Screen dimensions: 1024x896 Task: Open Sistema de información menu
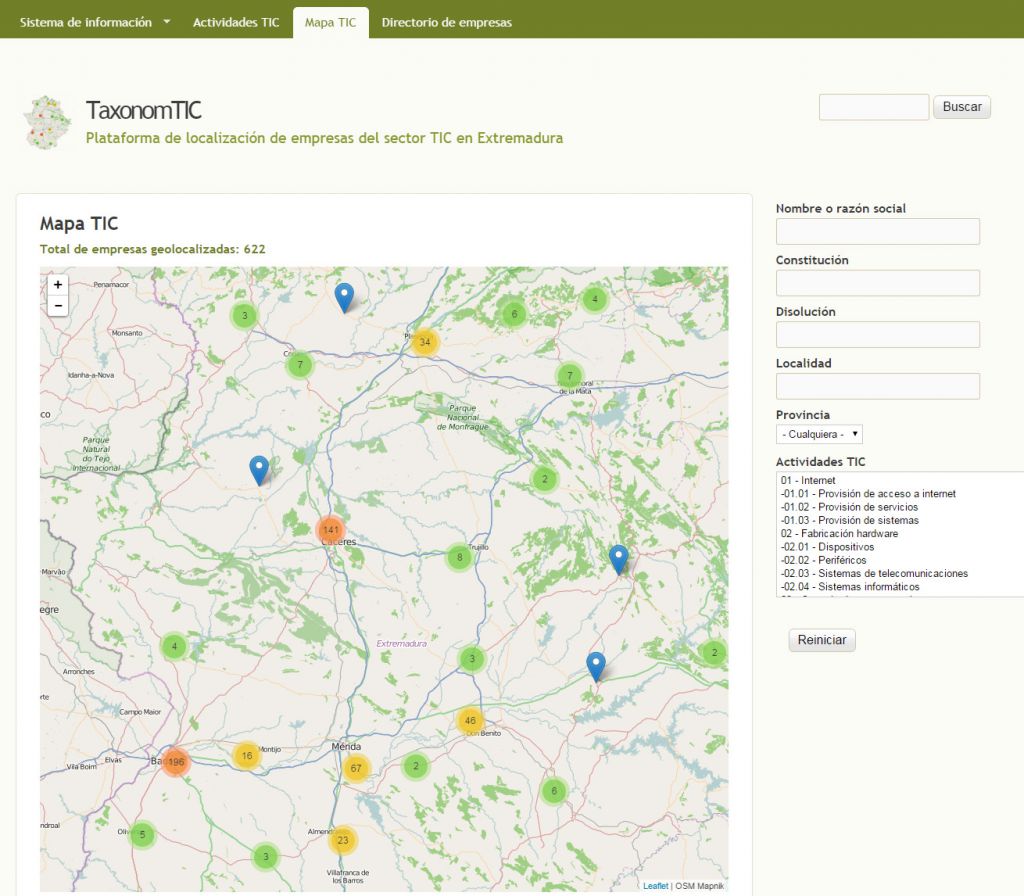[86, 22]
